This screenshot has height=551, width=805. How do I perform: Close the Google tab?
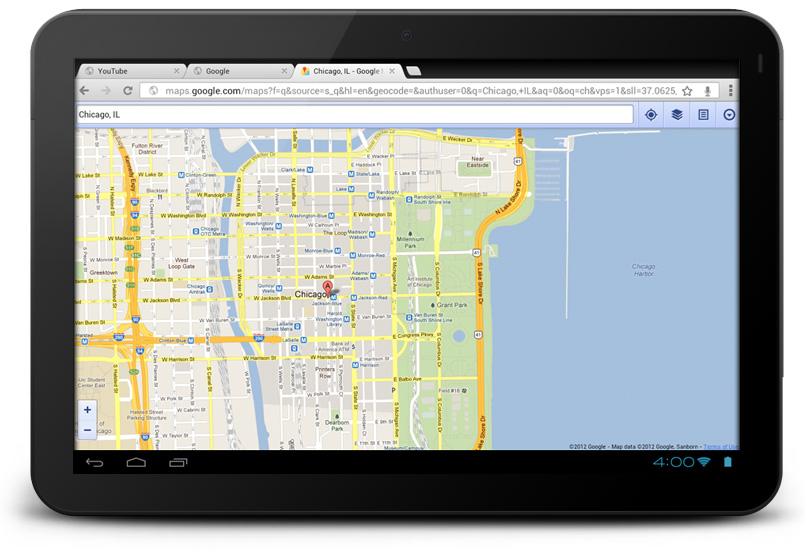pyautogui.click(x=284, y=71)
